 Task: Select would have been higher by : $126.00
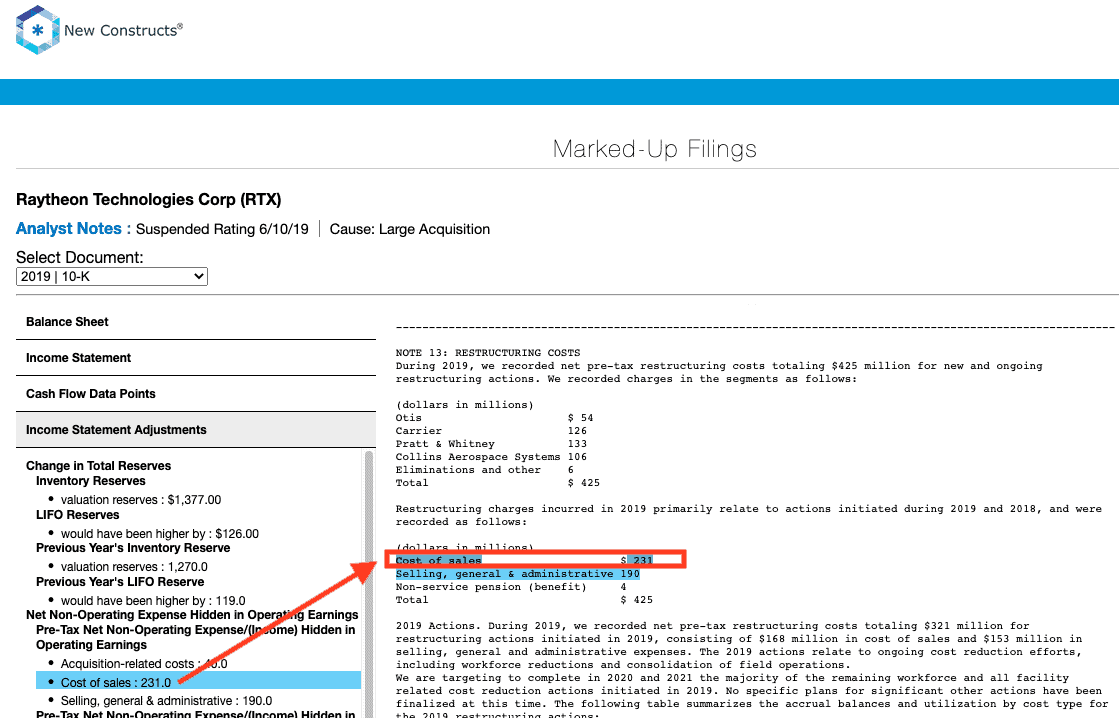159,533
